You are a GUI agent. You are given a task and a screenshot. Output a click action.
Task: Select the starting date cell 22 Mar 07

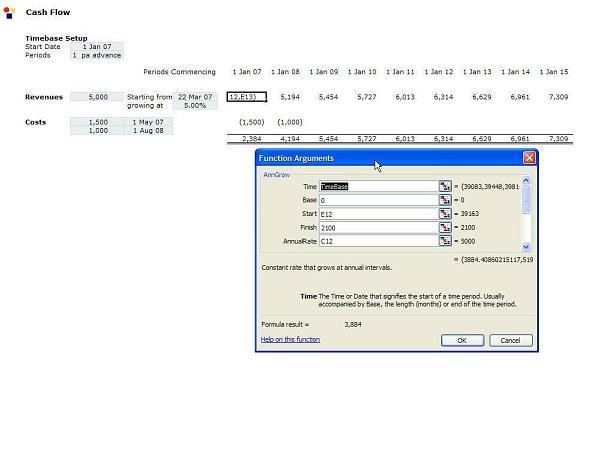point(195,97)
